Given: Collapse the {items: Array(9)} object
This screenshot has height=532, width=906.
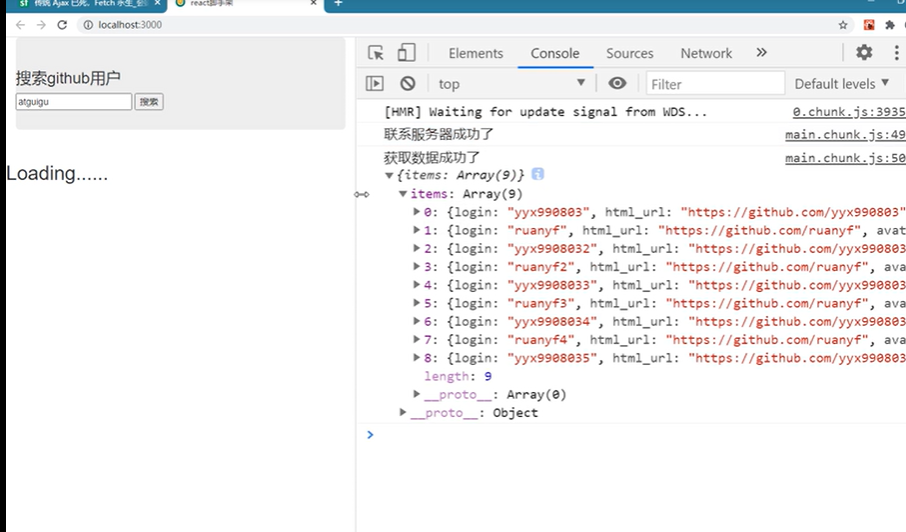Looking at the screenshot, I should point(389,175).
